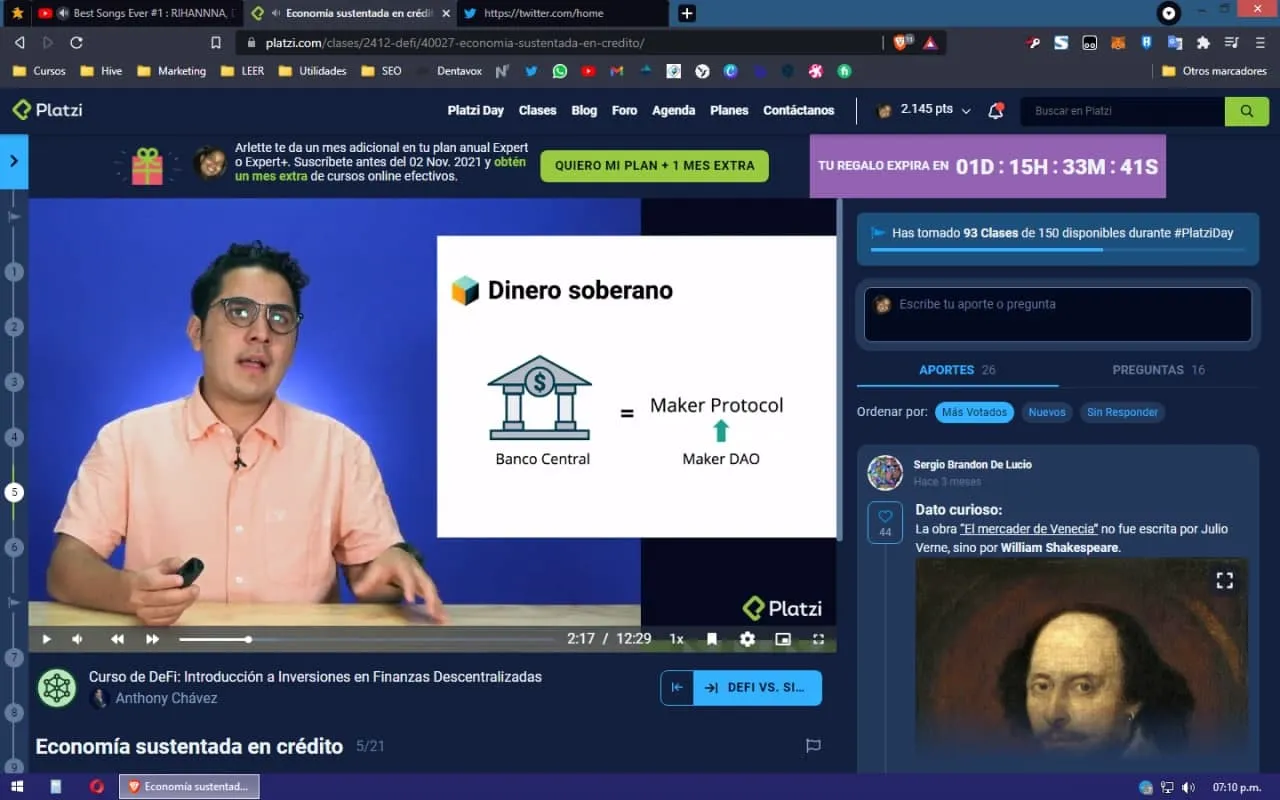This screenshot has width=1280, height=800.
Task: Switch to the YouTube Best Songs Ever tab
Action: tap(138, 13)
